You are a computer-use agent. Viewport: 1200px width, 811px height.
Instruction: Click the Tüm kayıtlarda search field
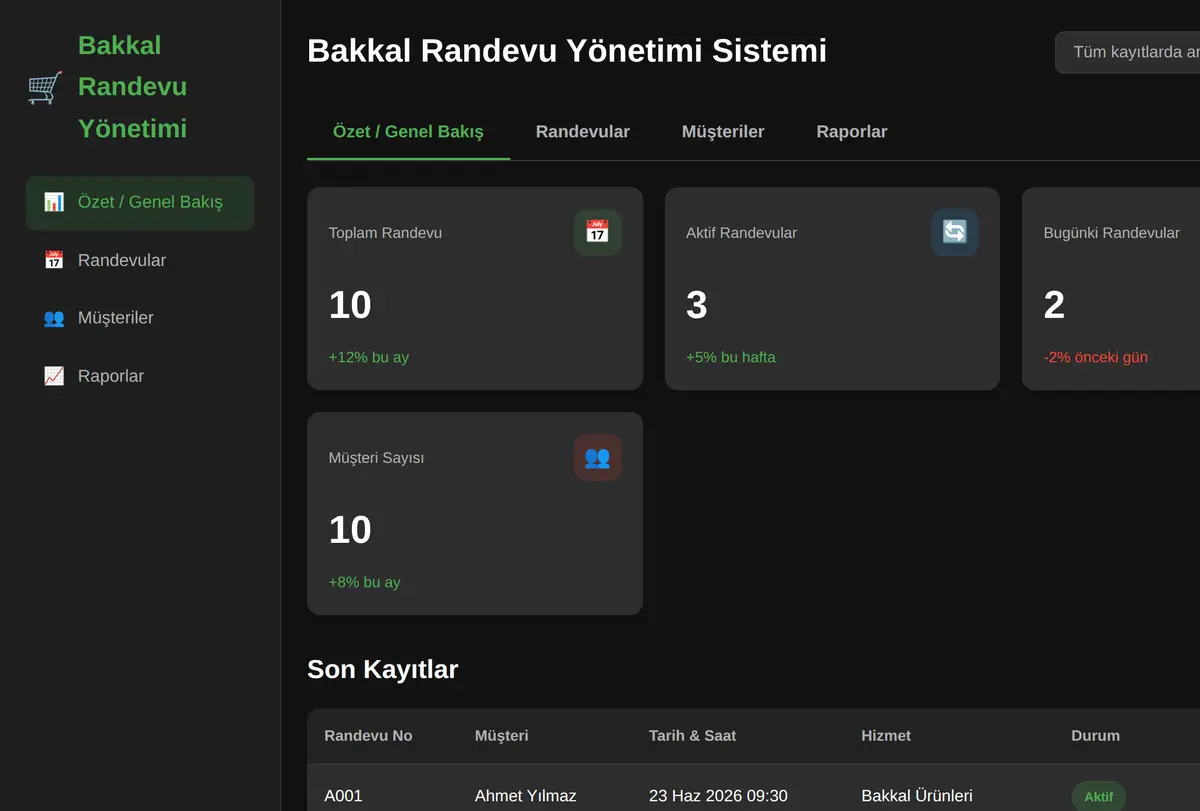[x=1128, y=52]
